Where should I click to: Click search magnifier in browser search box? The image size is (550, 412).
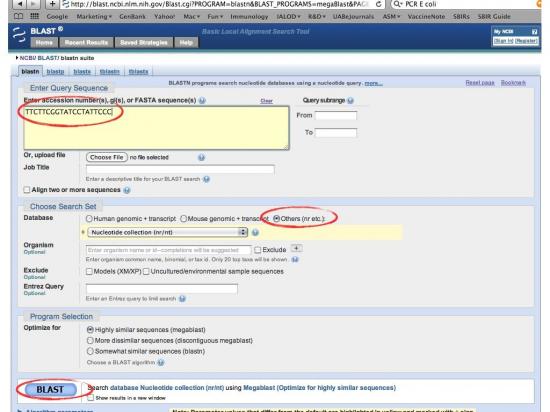click(x=397, y=4)
